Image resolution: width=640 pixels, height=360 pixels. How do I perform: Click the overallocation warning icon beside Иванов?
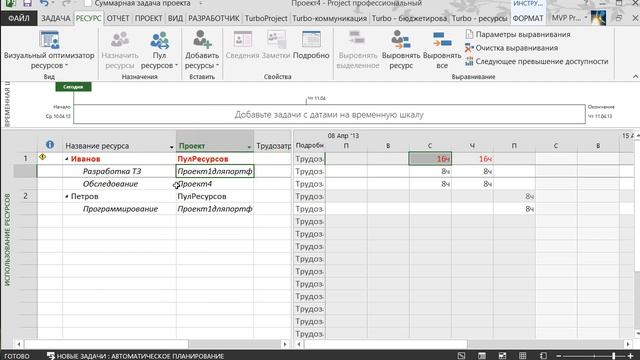[42, 157]
